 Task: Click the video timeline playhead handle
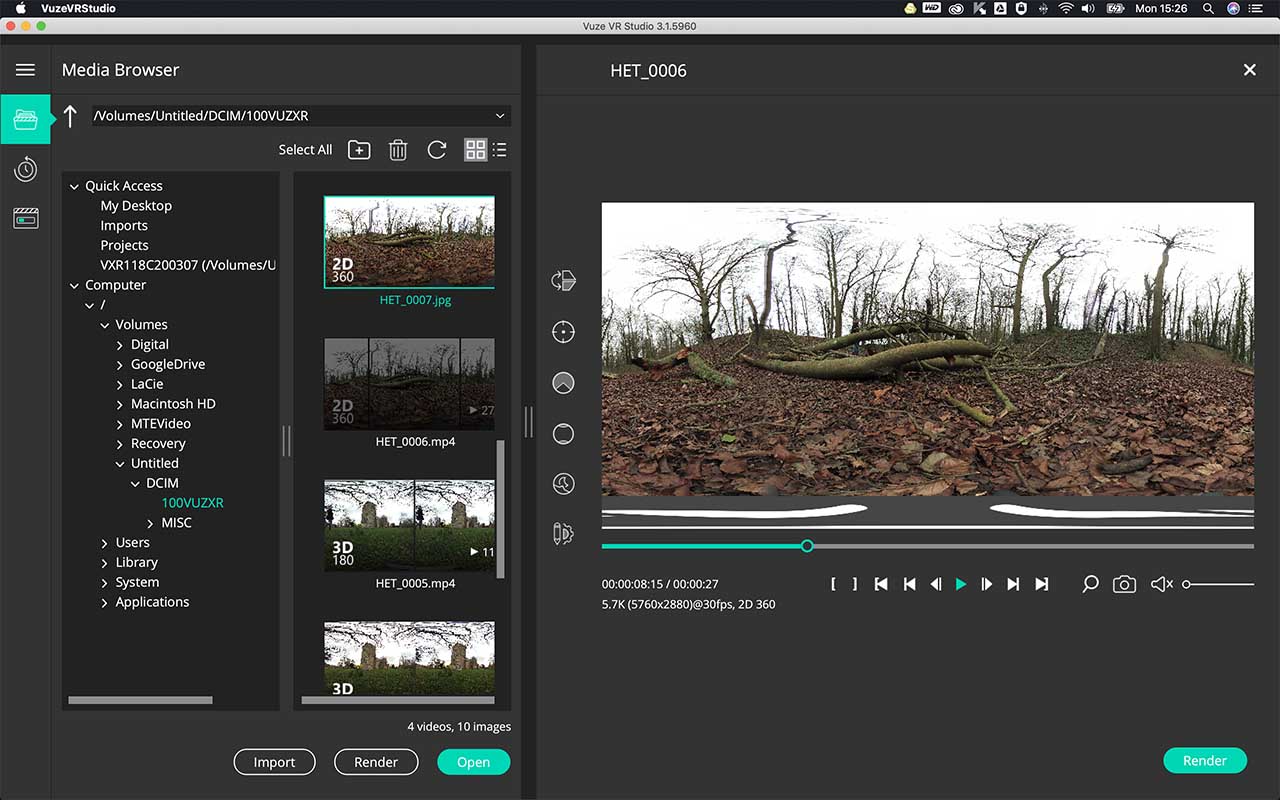pos(807,546)
